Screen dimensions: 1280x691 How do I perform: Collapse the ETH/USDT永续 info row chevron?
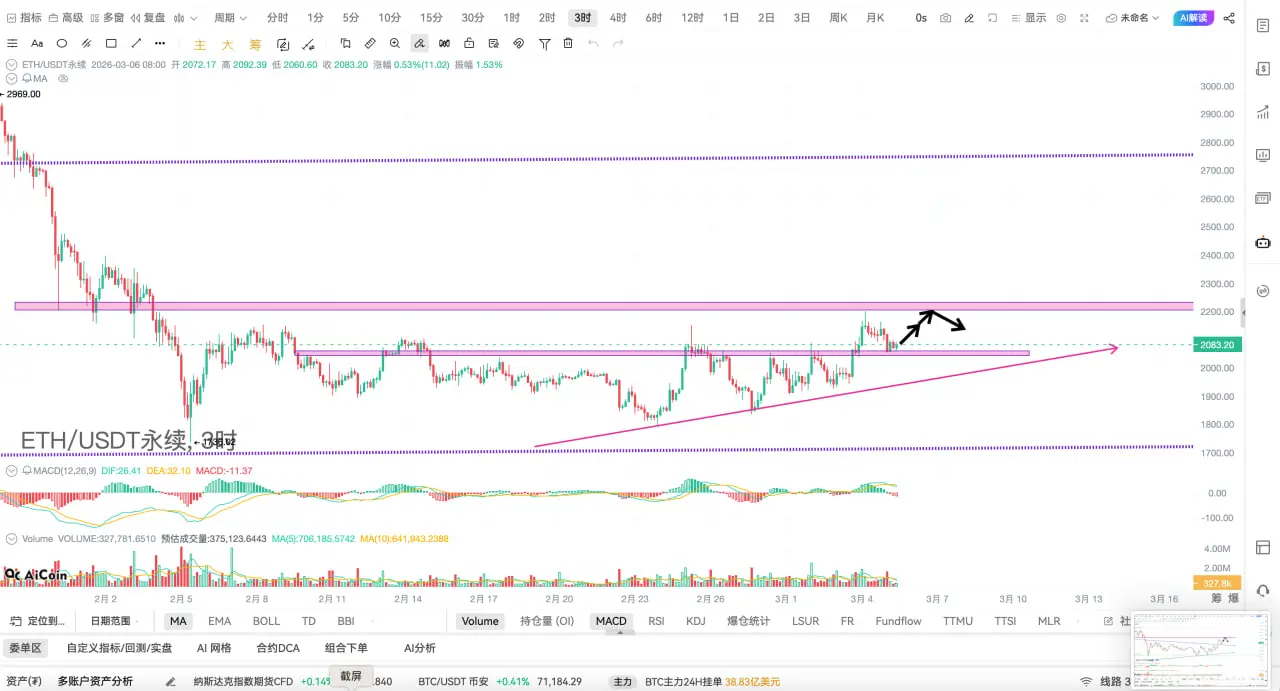[12, 64]
